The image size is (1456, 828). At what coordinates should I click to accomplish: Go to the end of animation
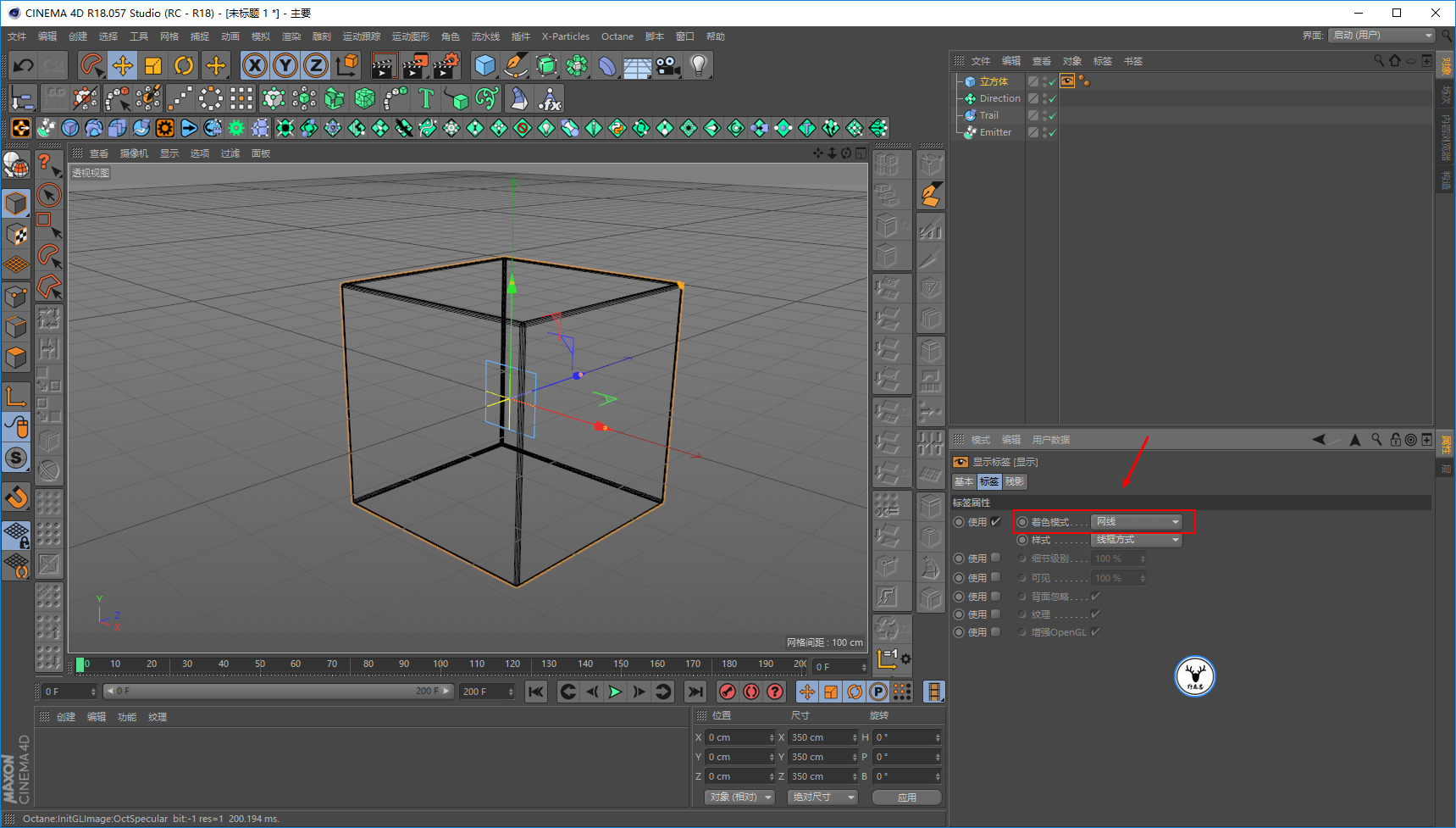695,692
